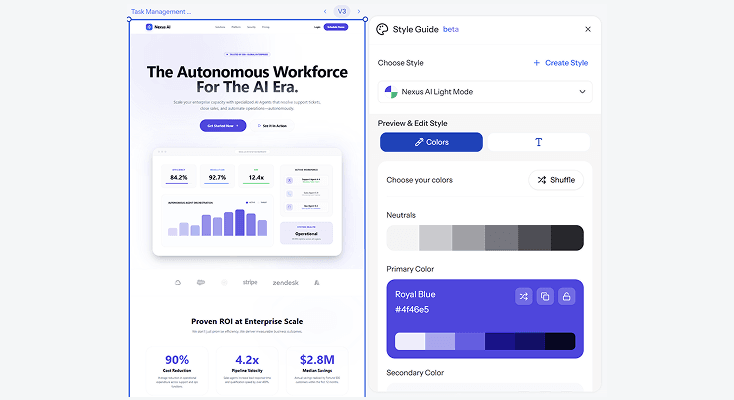
Task: Select fourth navy blue primary shade
Action: click(500, 341)
